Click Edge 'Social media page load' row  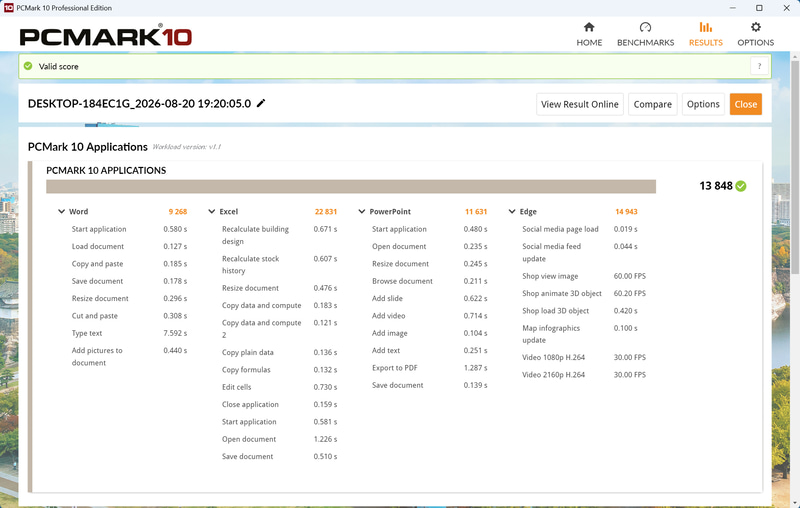tap(580, 229)
